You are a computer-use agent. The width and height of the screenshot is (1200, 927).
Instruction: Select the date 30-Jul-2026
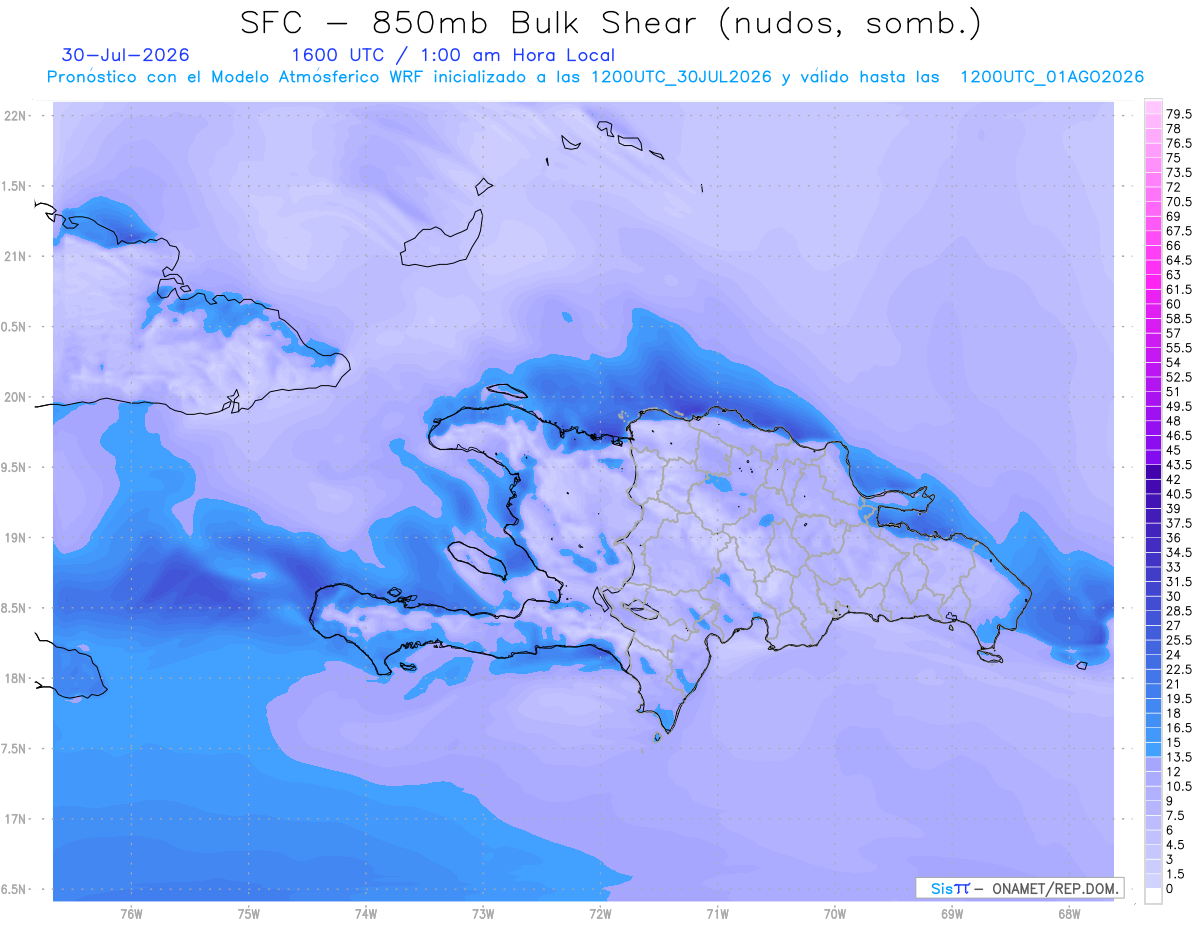[125, 55]
